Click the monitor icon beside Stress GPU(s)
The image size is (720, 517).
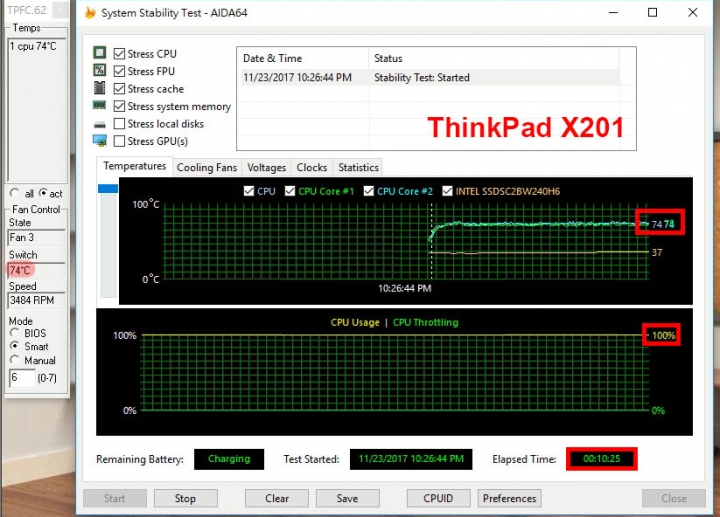click(100, 140)
